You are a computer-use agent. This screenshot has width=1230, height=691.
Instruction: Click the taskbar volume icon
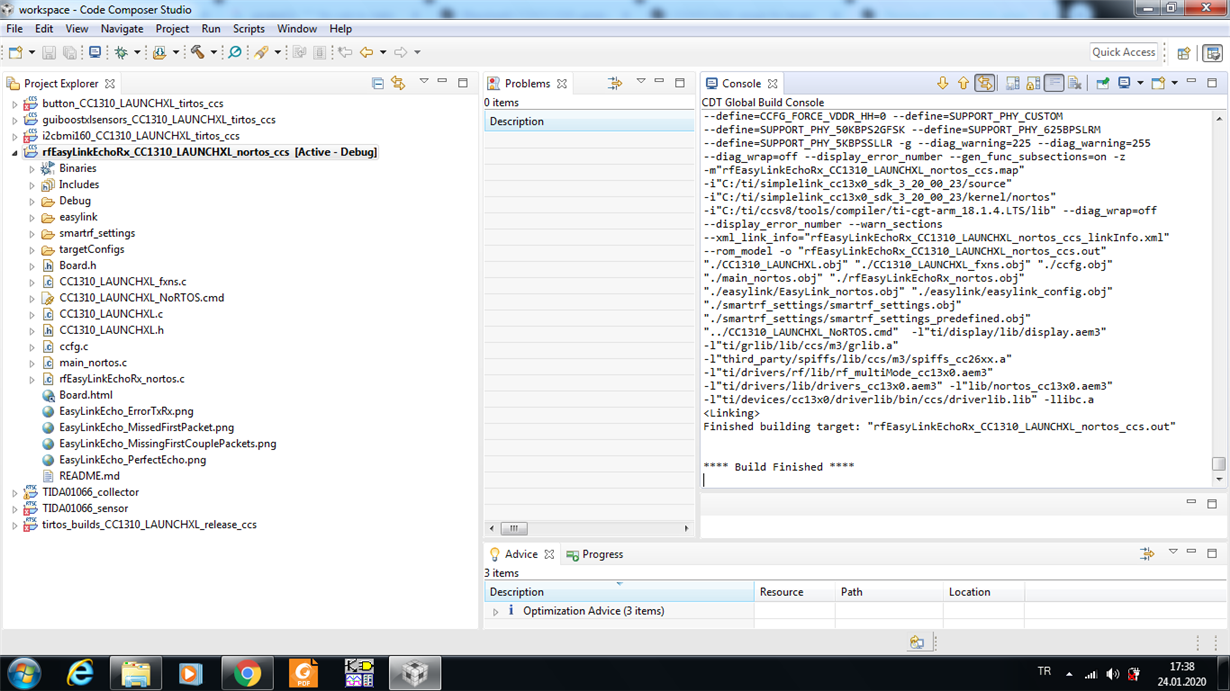tap(1112, 674)
